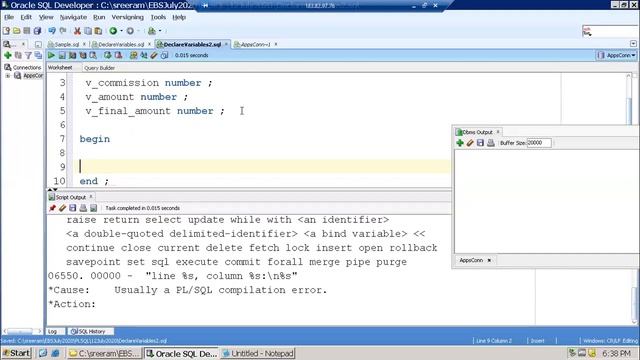This screenshot has width=640, height=360.
Task: Open the Run menu
Action: pos(99,17)
